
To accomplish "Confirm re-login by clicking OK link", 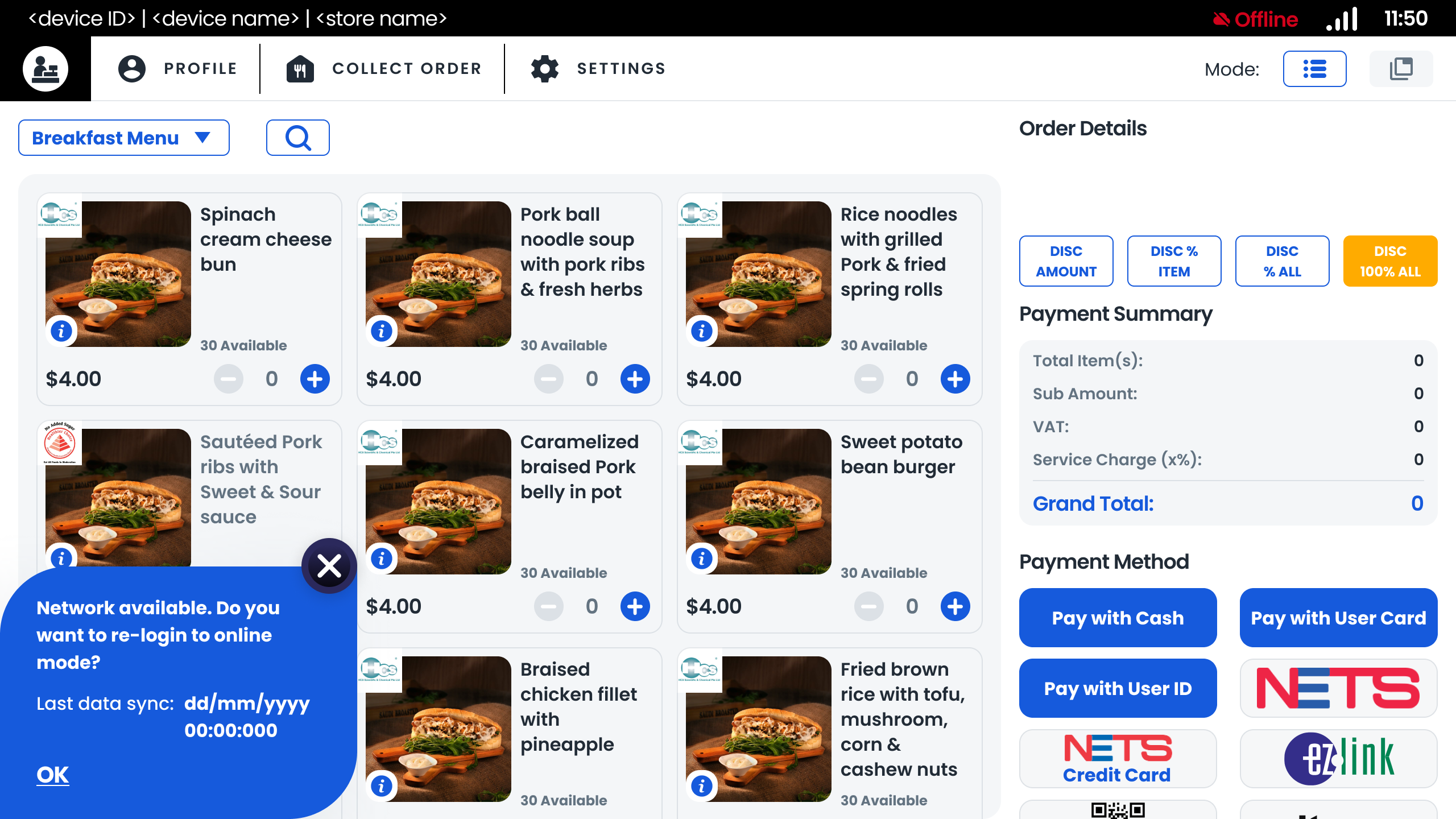I will click(x=53, y=775).
